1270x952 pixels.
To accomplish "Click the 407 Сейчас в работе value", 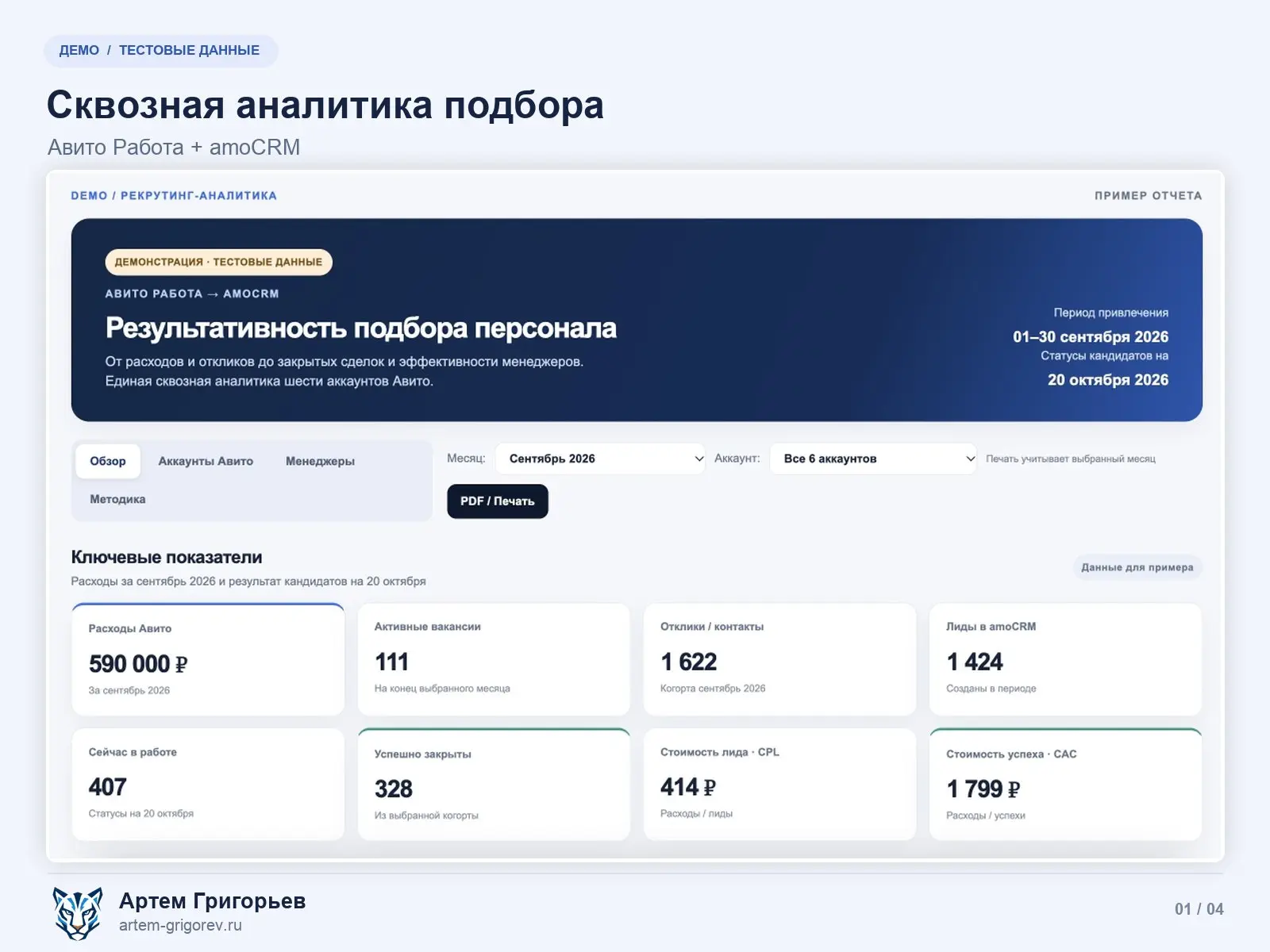I will 107,787.
